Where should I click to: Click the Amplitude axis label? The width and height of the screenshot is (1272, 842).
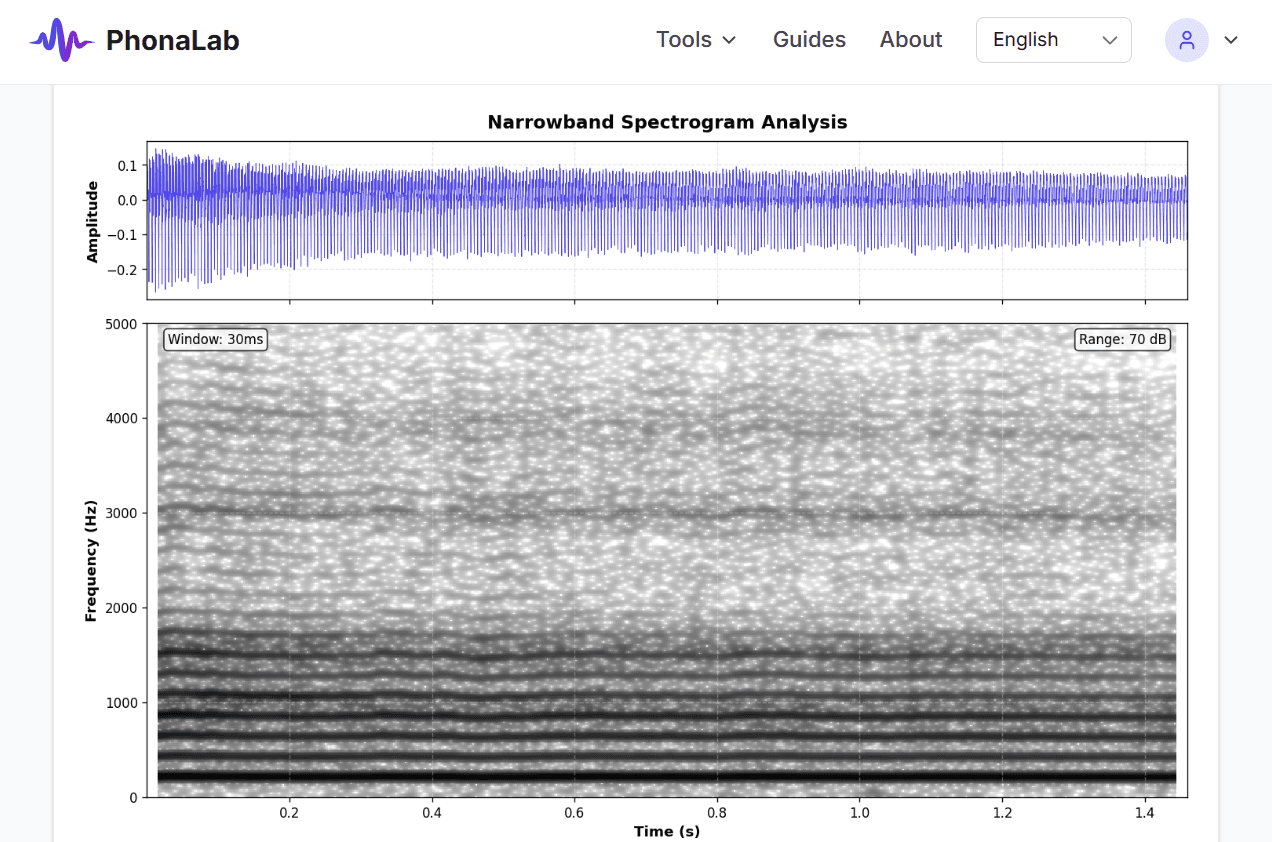[x=91, y=219]
